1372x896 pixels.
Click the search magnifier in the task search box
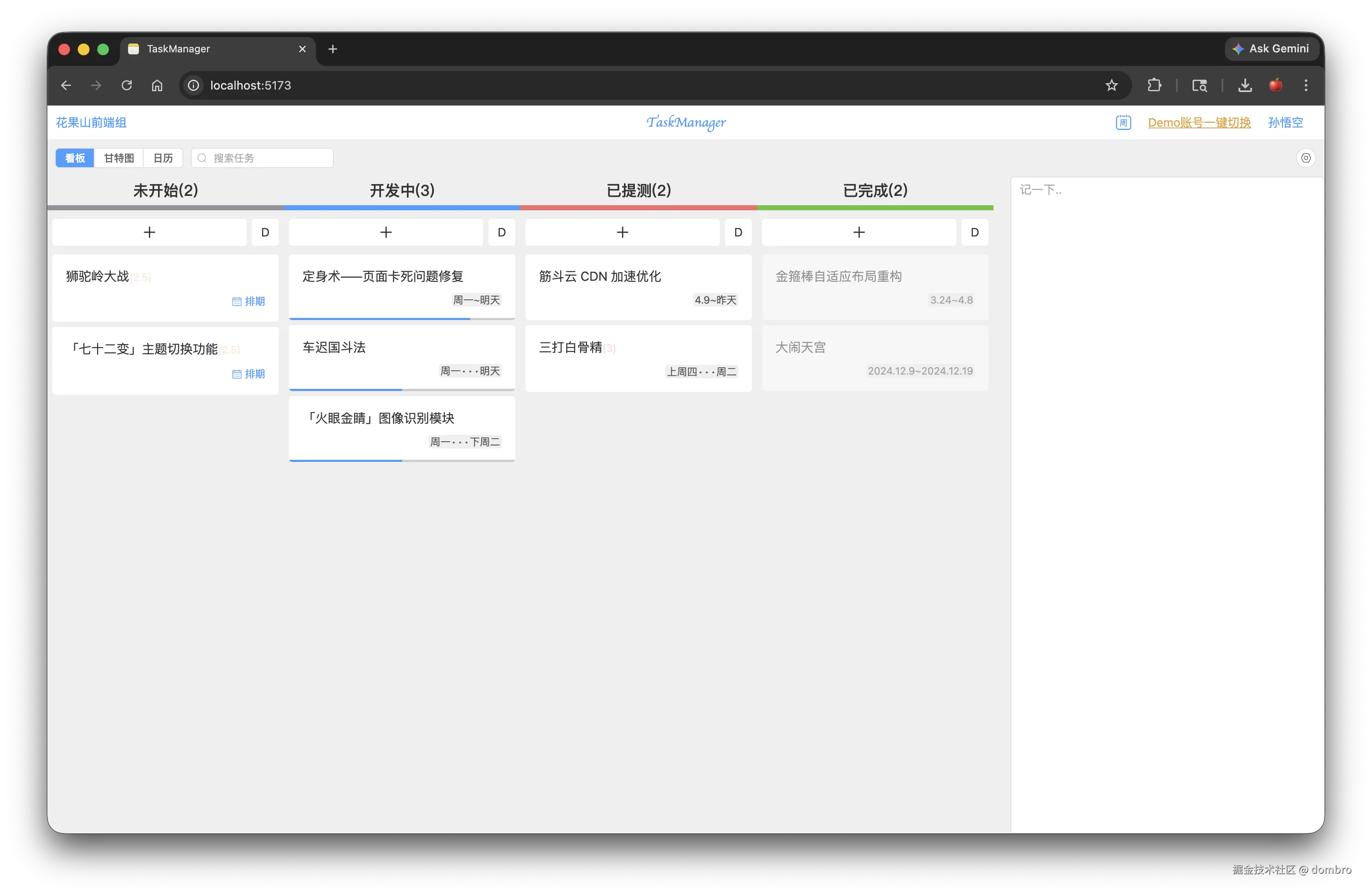(202, 157)
